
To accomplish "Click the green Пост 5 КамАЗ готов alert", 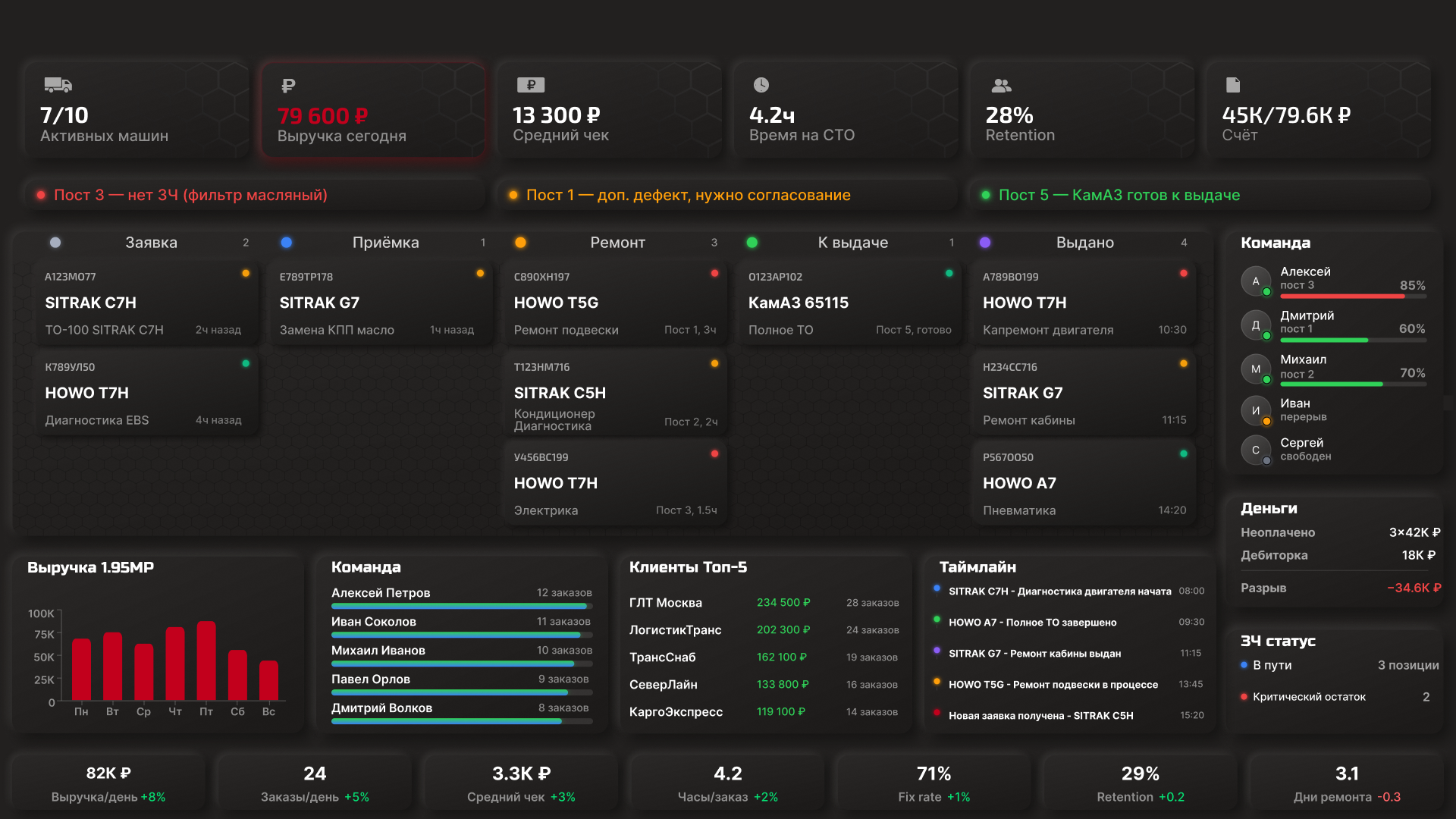I will [1119, 195].
